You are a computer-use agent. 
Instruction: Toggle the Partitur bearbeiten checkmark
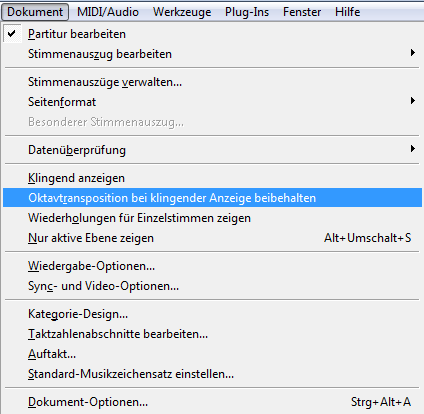[12, 34]
